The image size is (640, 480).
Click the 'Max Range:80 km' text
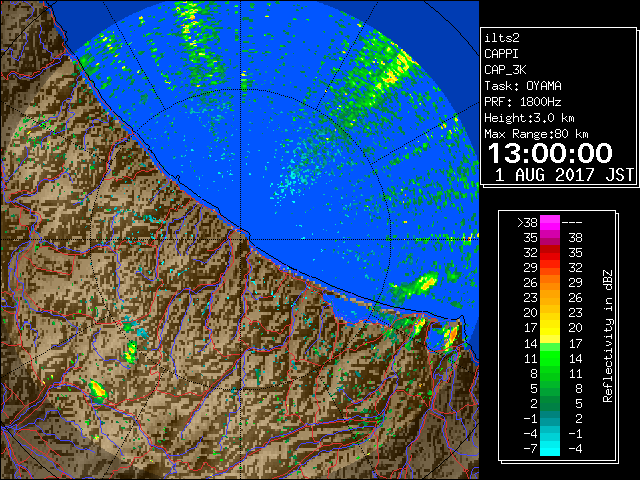pyautogui.click(x=536, y=134)
